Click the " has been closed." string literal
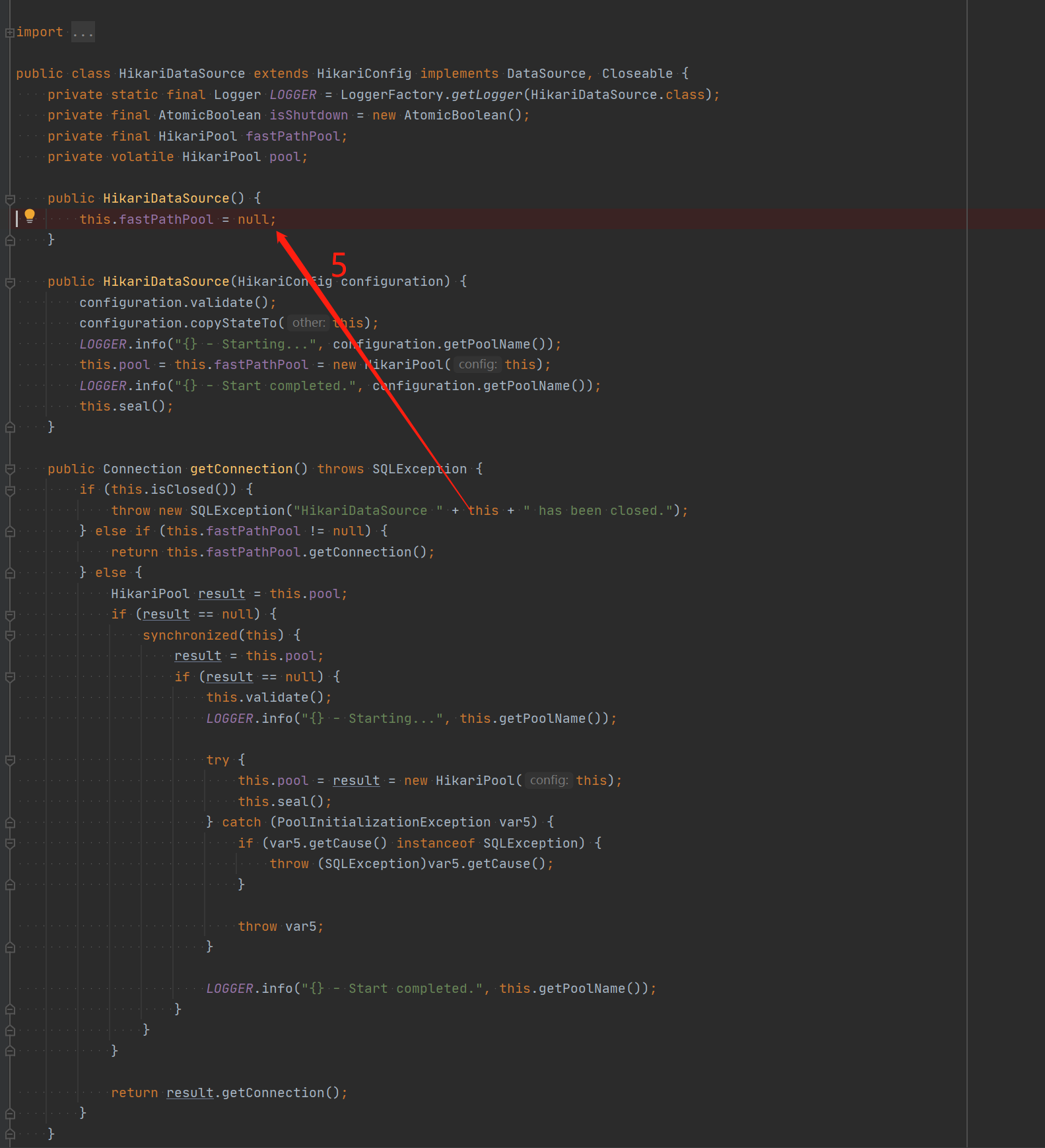1045x1148 pixels. tap(598, 510)
